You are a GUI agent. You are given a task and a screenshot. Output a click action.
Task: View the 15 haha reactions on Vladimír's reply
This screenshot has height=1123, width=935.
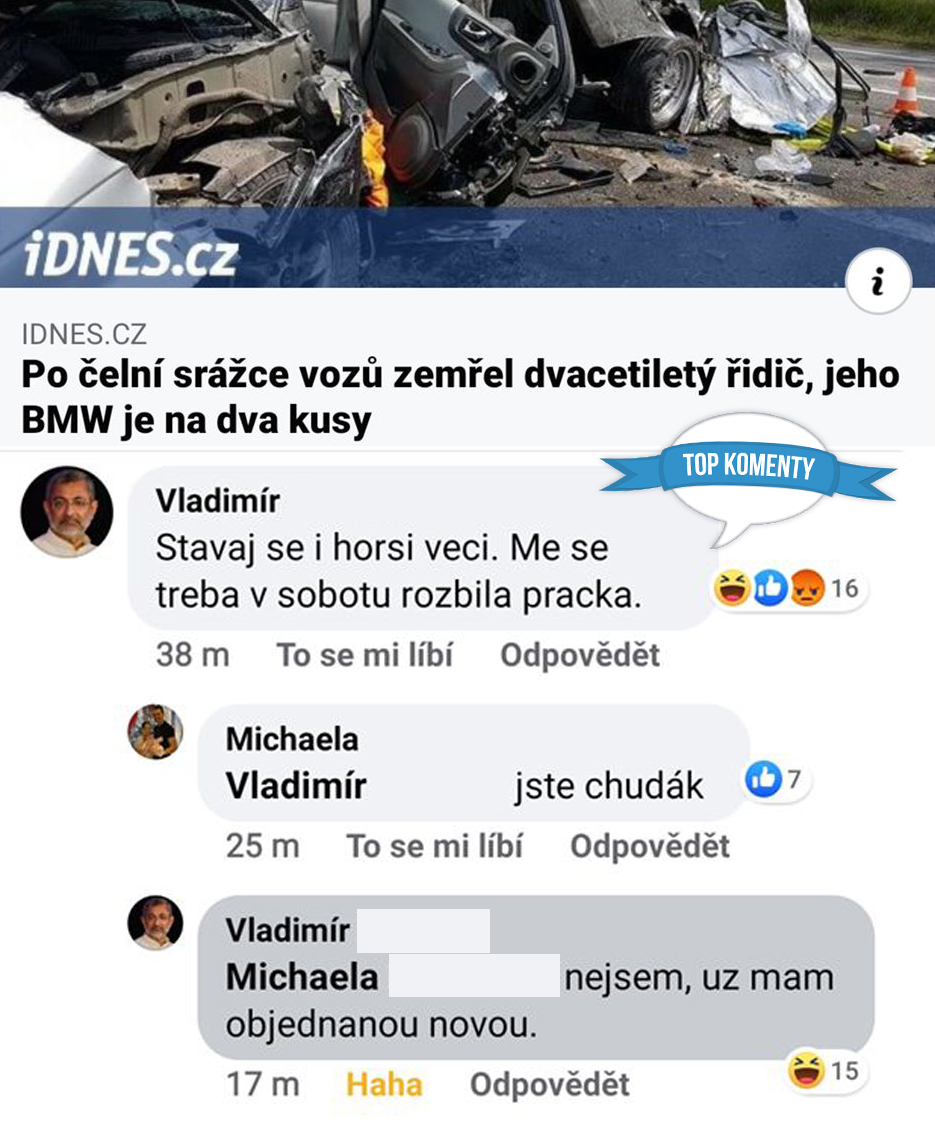point(823,1071)
